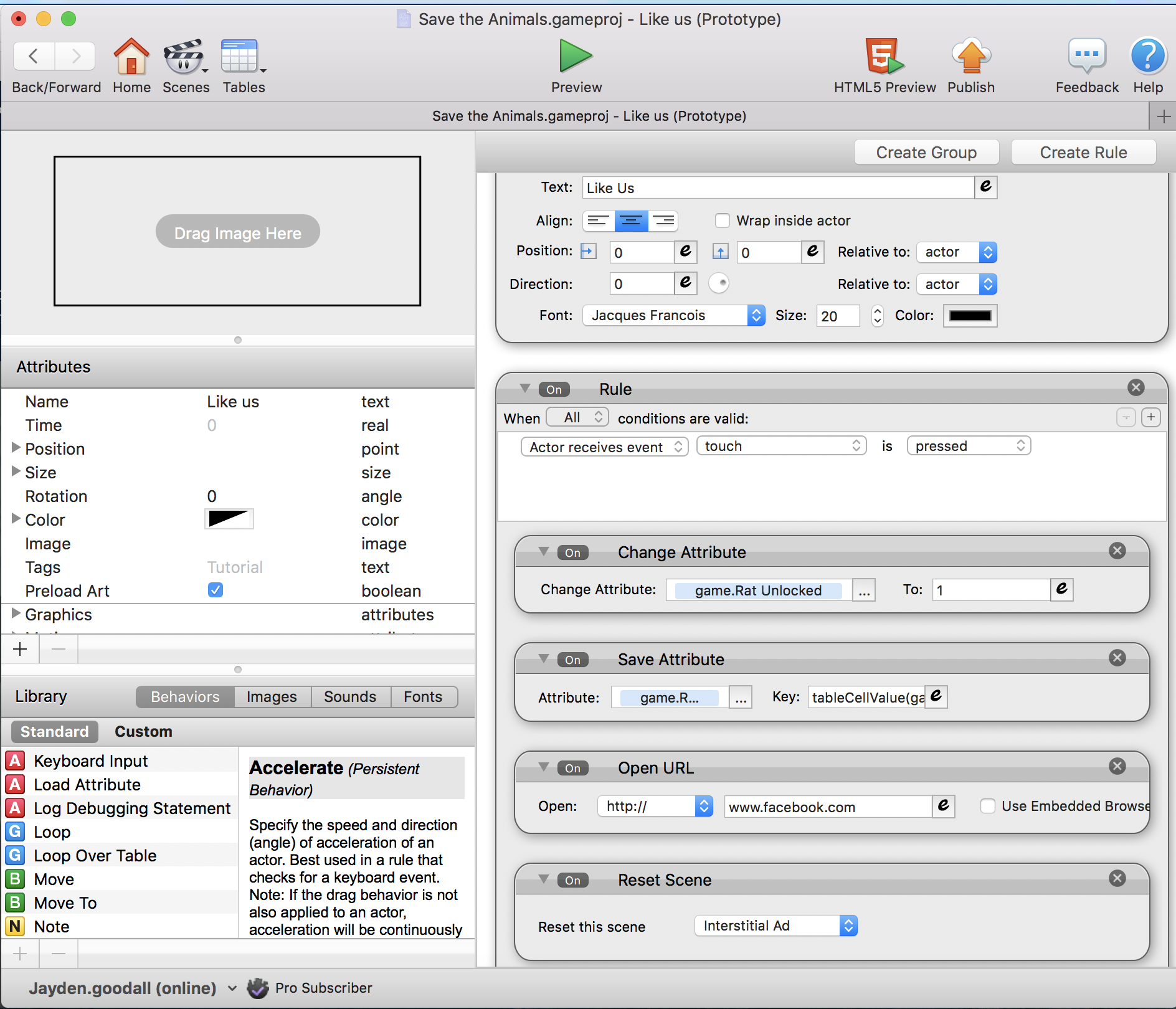The height and width of the screenshot is (1009, 1176).
Task: Open expression editor for Position X
Action: (685, 252)
